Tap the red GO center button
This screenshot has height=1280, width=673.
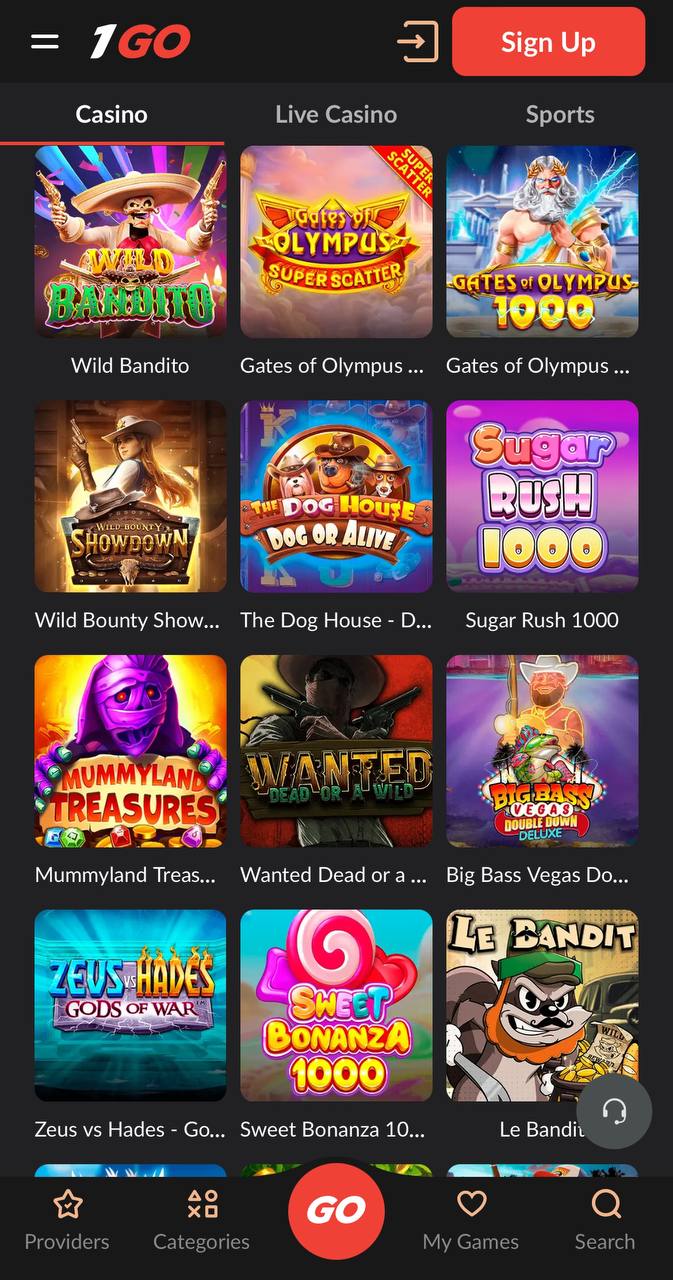pyautogui.click(x=336, y=1211)
